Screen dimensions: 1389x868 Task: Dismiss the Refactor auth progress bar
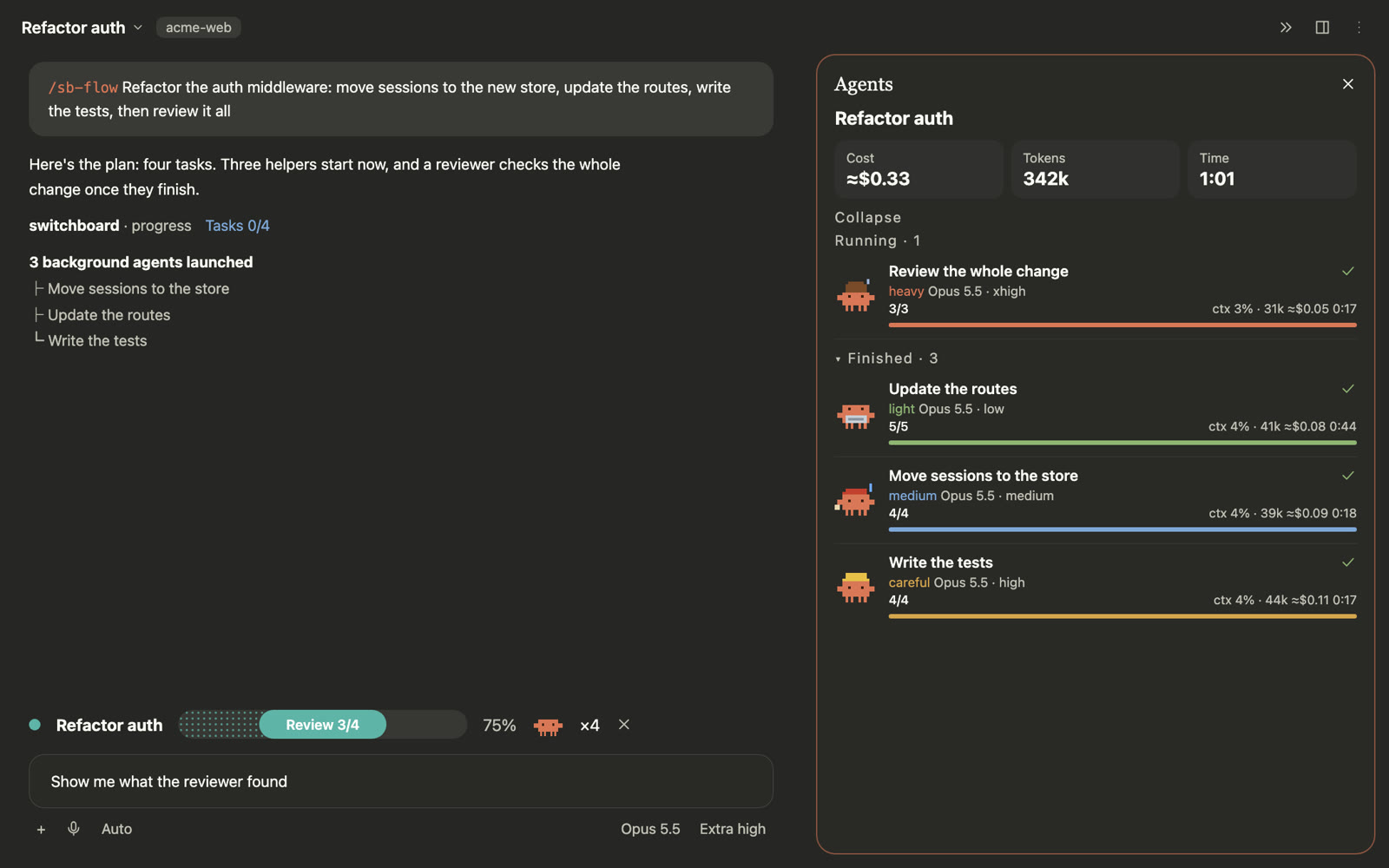click(624, 725)
